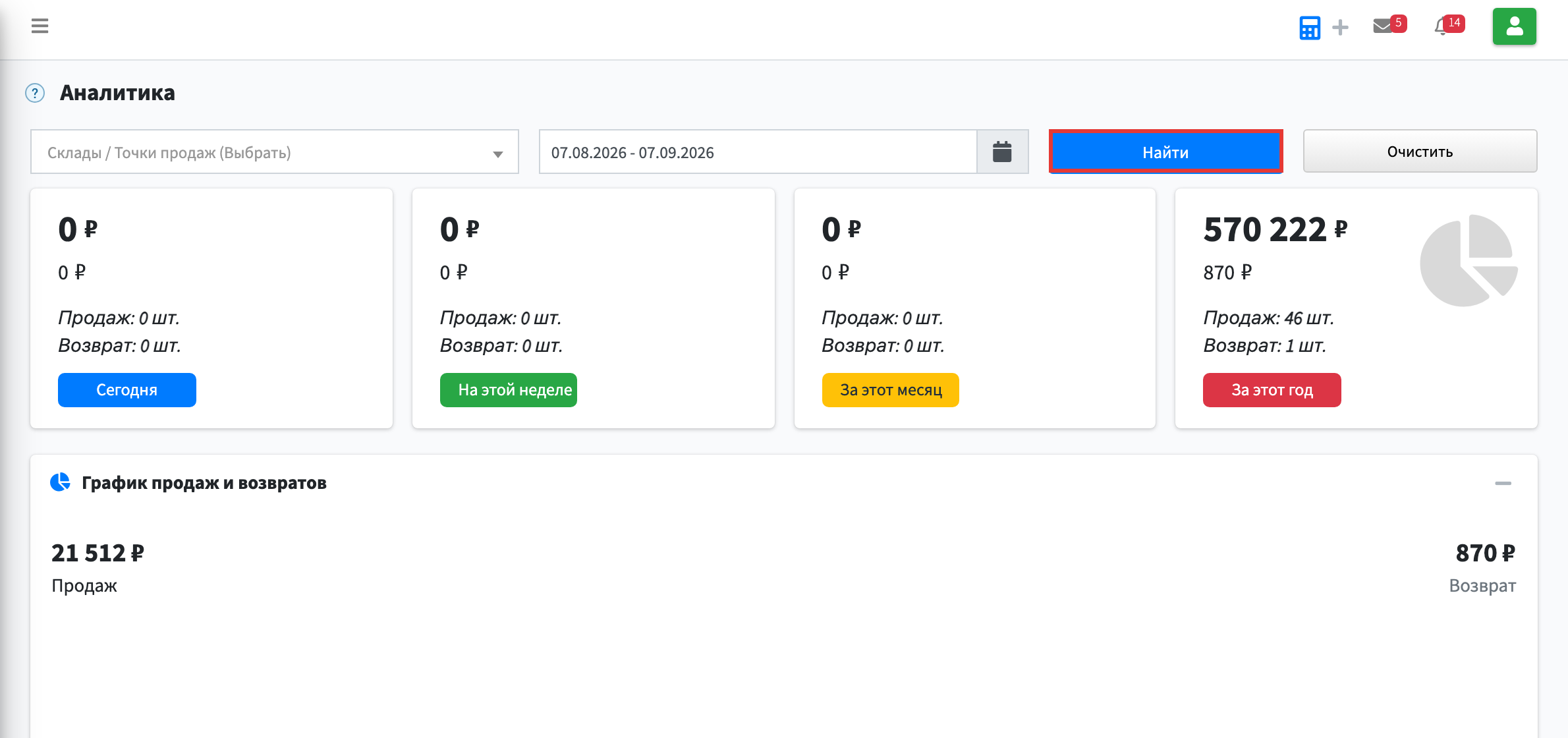Image resolution: width=1568 pixels, height=738 pixels.
Task: Click the Продаж: 46 шт. text
Action: click(1268, 318)
